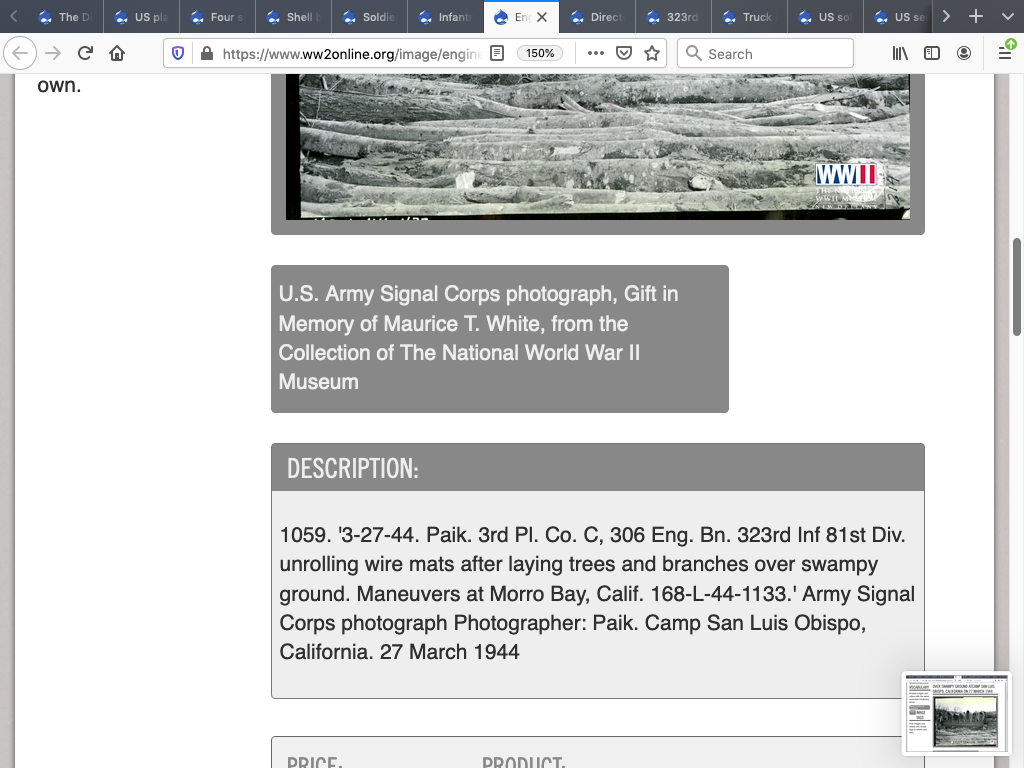Open the Library bookmarks and history
Screen dimensions: 1024x768
(x=900, y=54)
